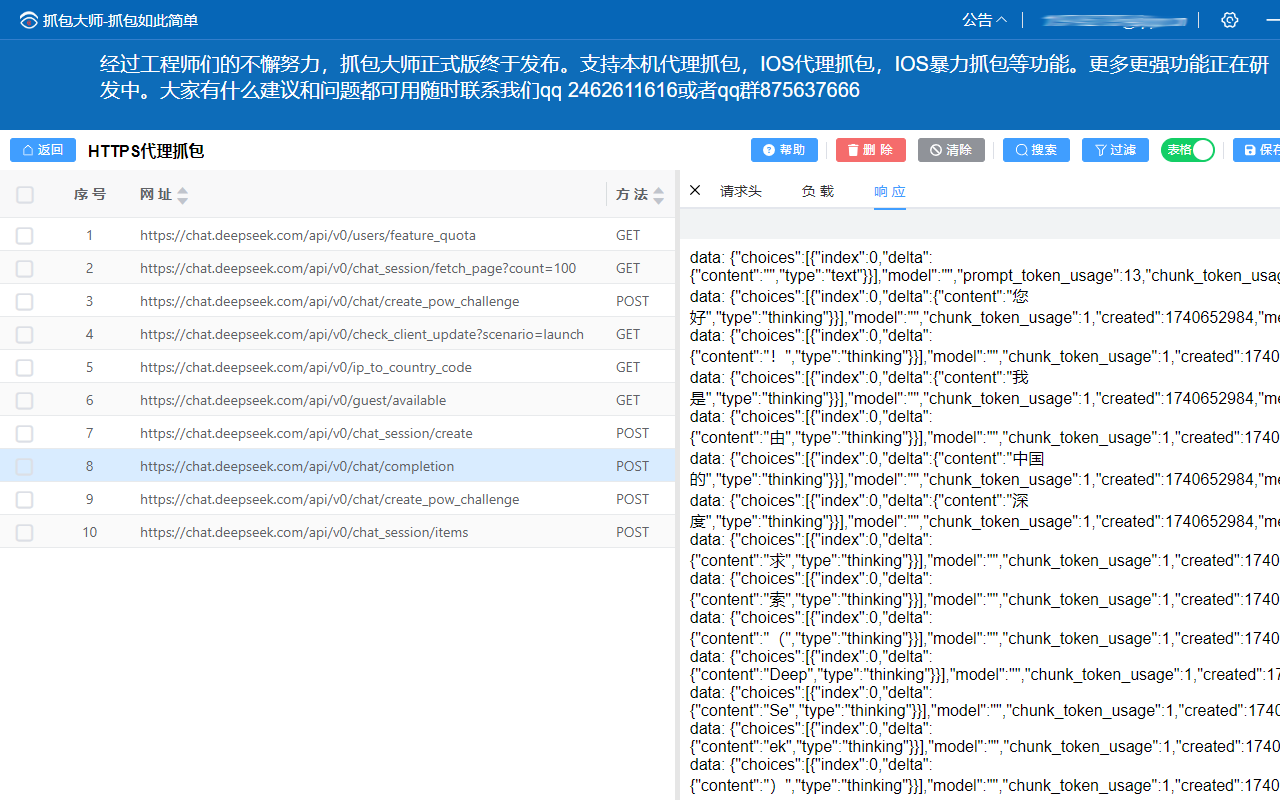Screen dimensions: 1280x800
Task: Click the 抓包大师 app logo icon
Action: [x=29, y=20]
